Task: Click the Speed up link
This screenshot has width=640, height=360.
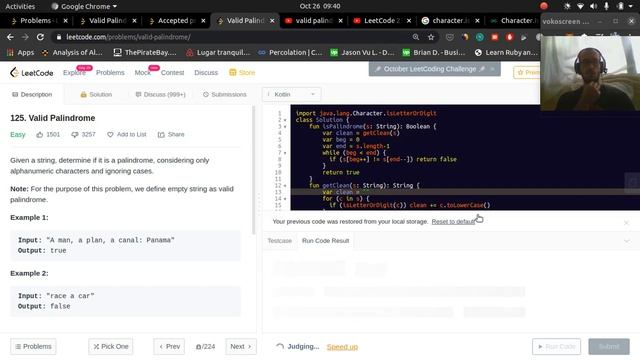Action: coord(342,347)
